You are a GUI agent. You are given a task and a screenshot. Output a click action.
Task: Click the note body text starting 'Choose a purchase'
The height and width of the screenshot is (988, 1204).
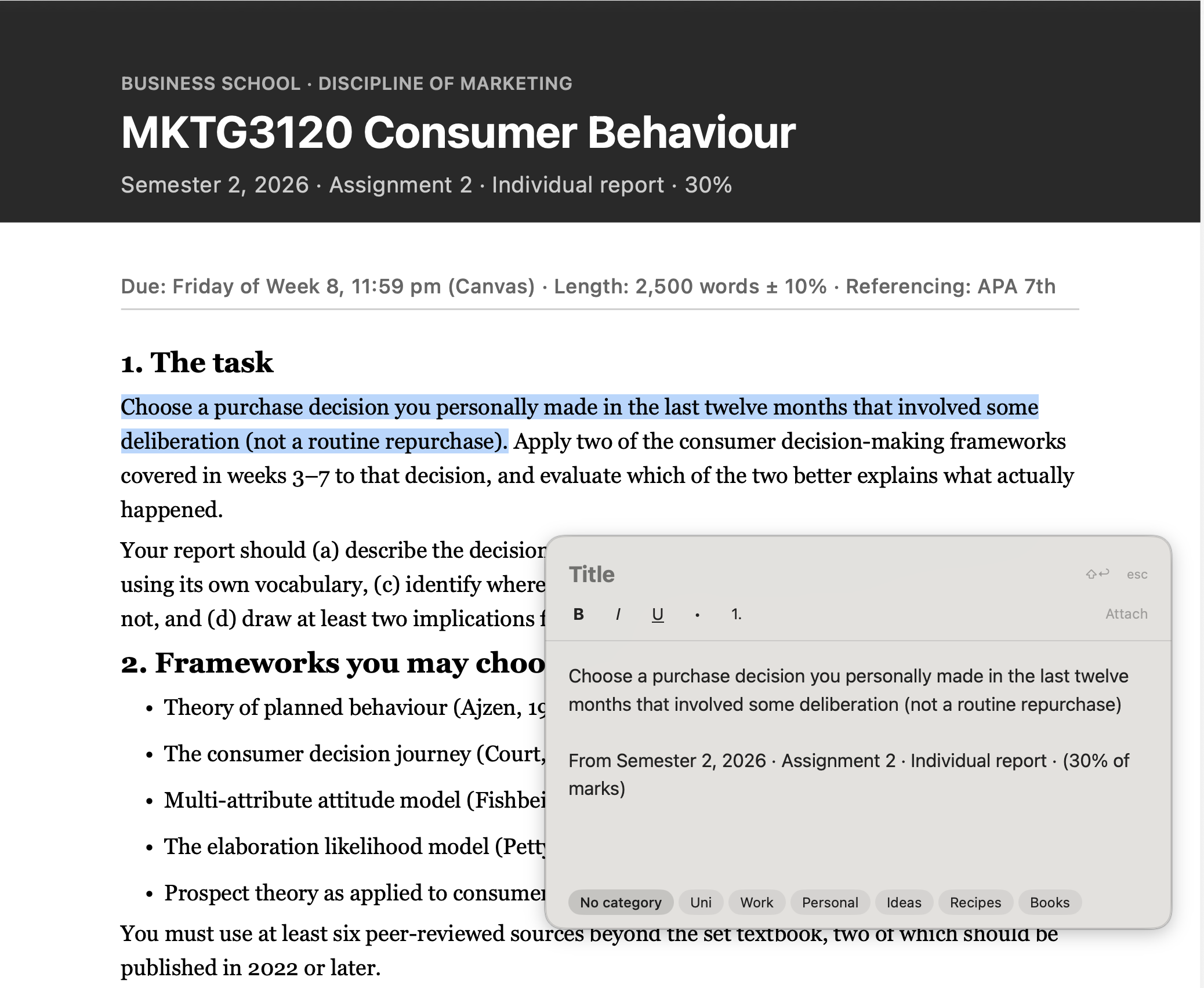click(848, 690)
